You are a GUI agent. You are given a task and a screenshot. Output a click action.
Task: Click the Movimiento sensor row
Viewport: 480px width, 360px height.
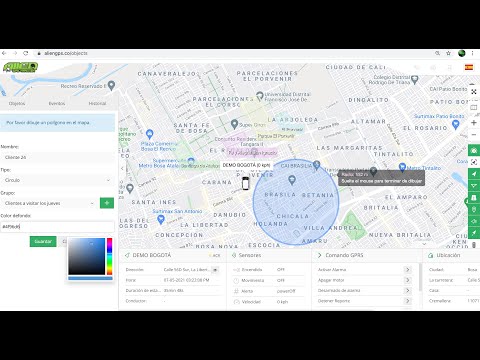[268, 280]
